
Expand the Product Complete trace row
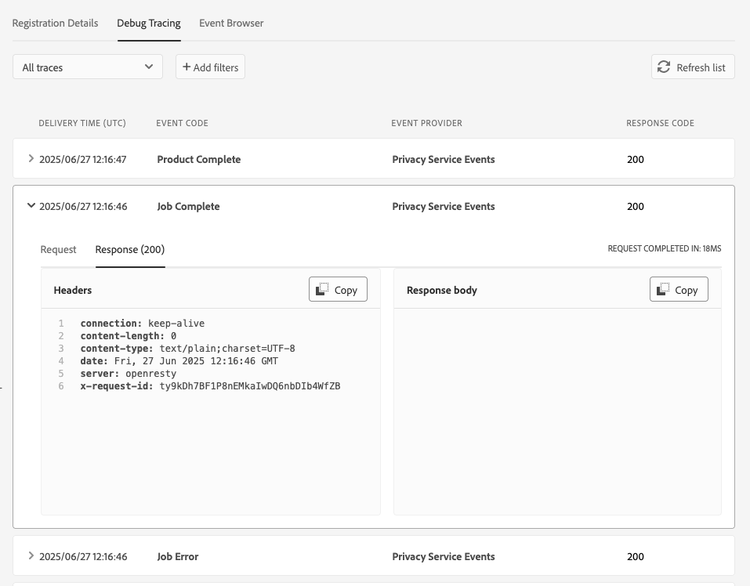coord(31,159)
